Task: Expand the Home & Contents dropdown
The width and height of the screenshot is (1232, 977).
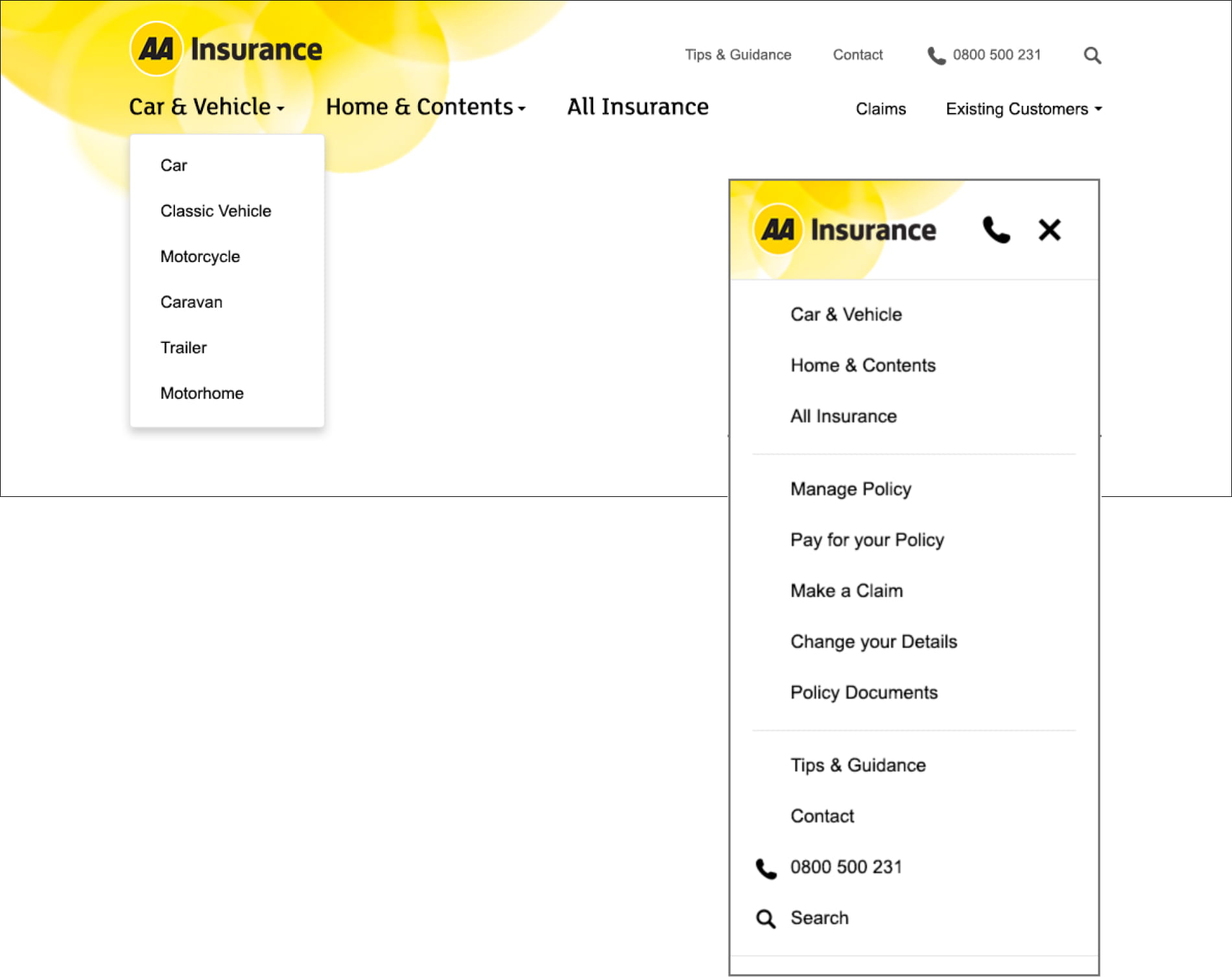Action: pos(426,107)
